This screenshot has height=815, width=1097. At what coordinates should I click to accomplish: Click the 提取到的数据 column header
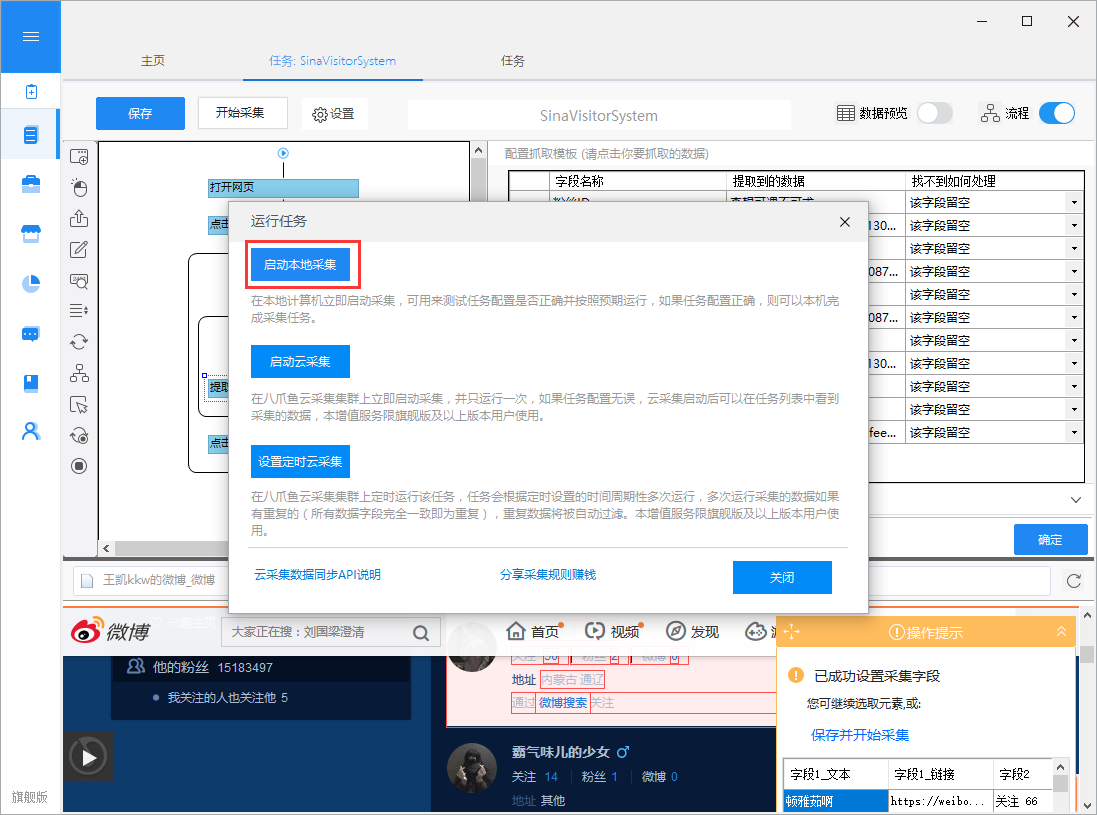point(816,181)
